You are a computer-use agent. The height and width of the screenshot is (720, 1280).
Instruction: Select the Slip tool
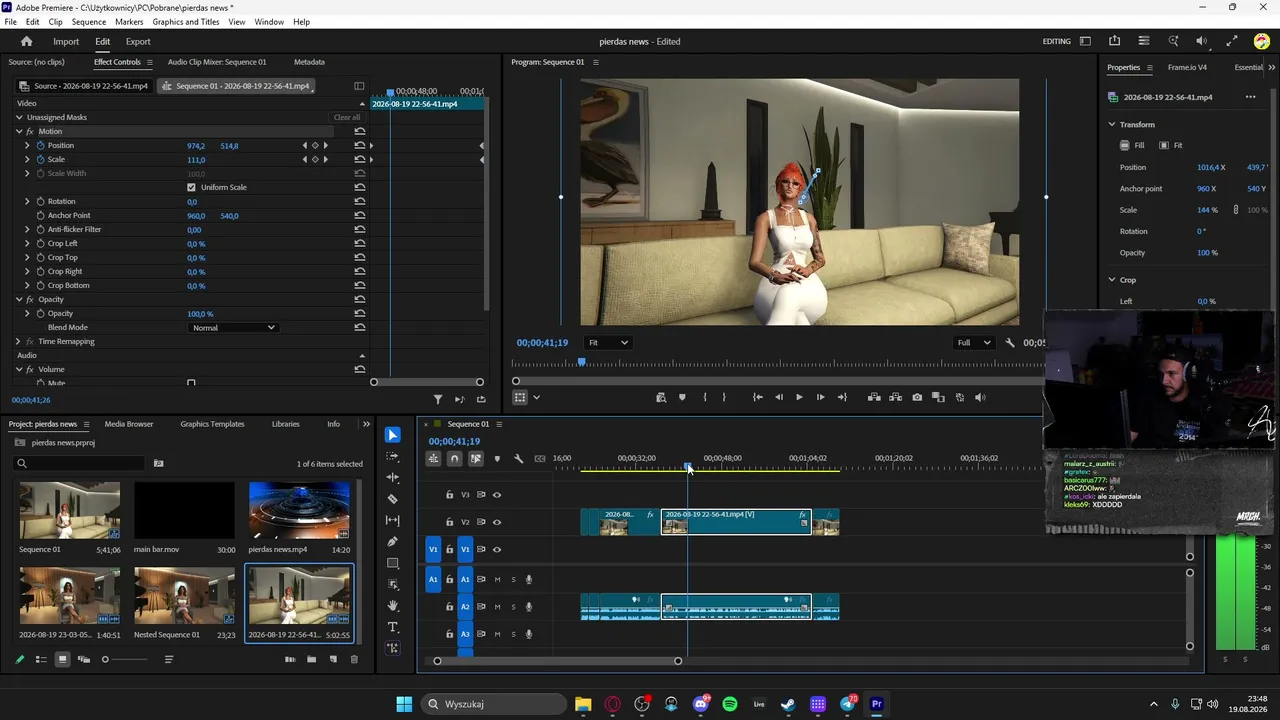[x=393, y=520]
